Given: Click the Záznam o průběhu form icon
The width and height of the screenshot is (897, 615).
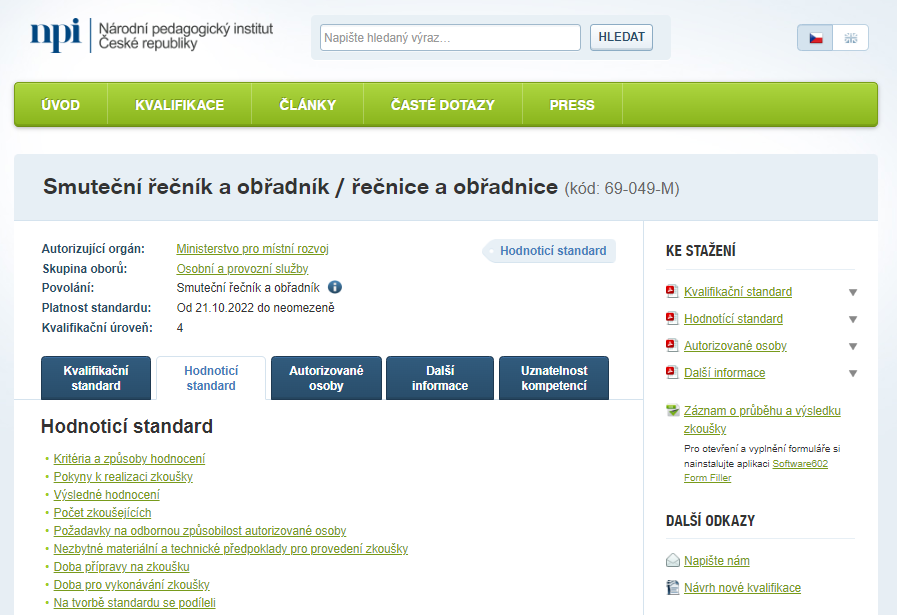Looking at the screenshot, I should [x=673, y=411].
